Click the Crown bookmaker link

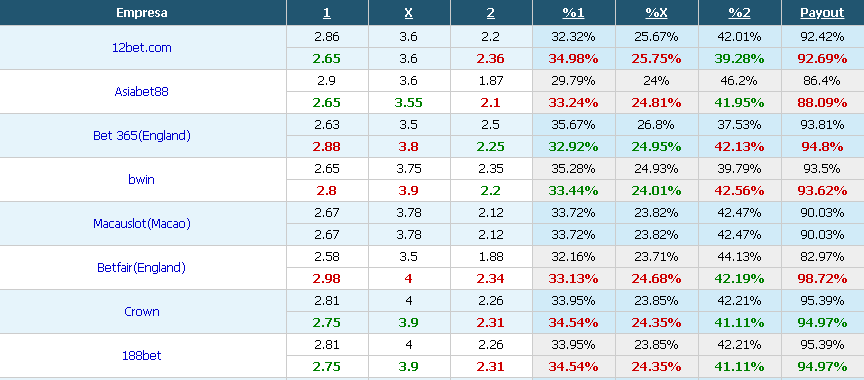point(142,312)
